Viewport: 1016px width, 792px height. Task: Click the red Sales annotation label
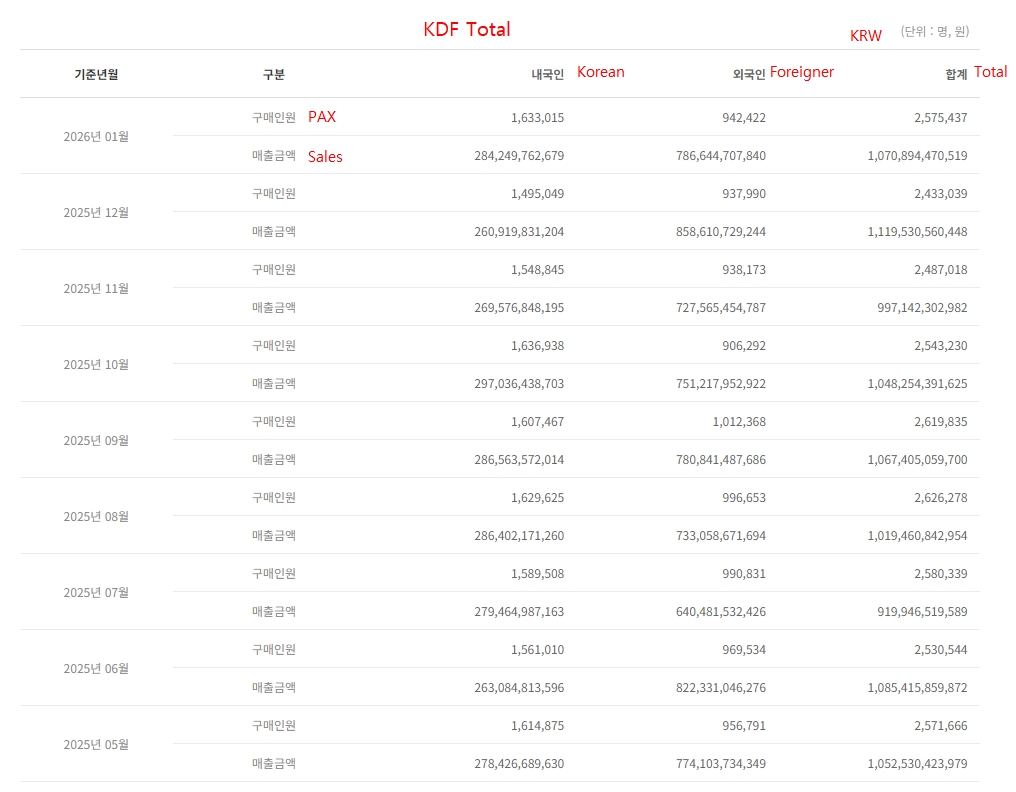pos(325,157)
